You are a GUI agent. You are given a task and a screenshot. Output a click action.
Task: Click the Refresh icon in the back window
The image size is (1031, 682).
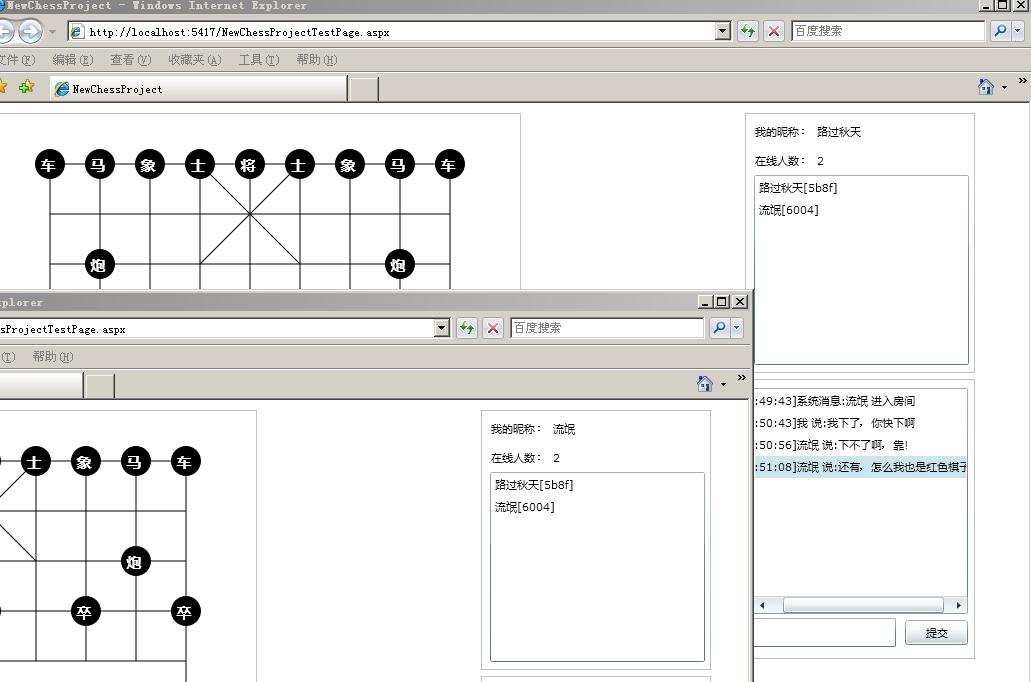tap(748, 31)
